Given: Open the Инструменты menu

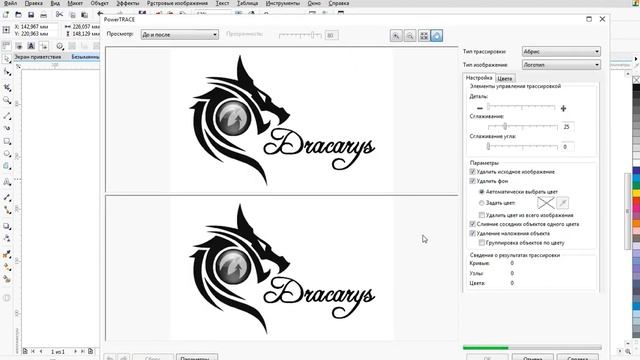Looking at the screenshot, I should tap(282, 3).
